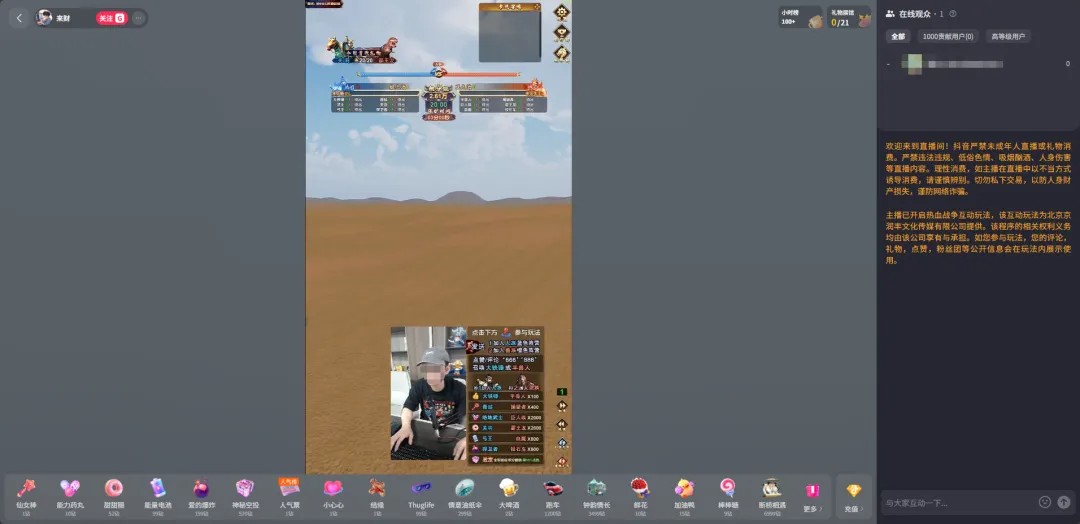The height and width of the screenshot is (524, 1080).
Task: Type in the 与大家互动一下 chat field
Action: click(955, 502)
